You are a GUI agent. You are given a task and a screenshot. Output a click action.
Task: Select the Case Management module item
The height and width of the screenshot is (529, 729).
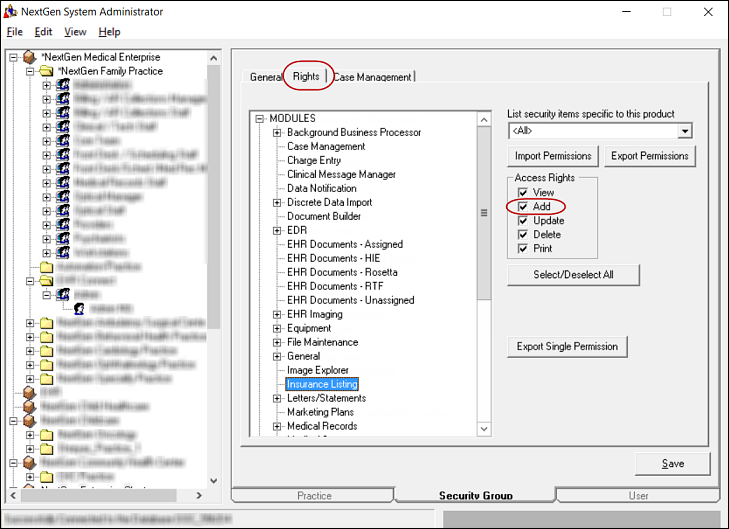pos(326,146)
